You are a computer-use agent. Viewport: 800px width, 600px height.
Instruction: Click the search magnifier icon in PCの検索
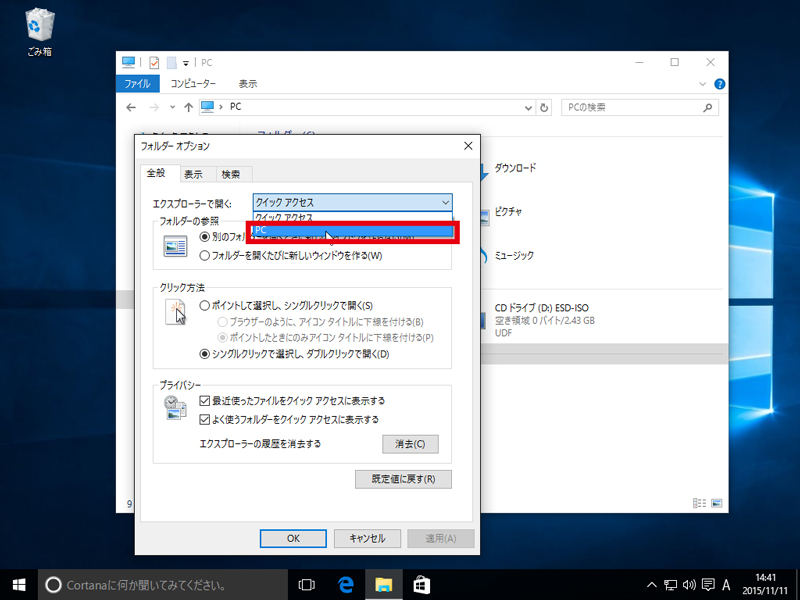coord(708,108)
